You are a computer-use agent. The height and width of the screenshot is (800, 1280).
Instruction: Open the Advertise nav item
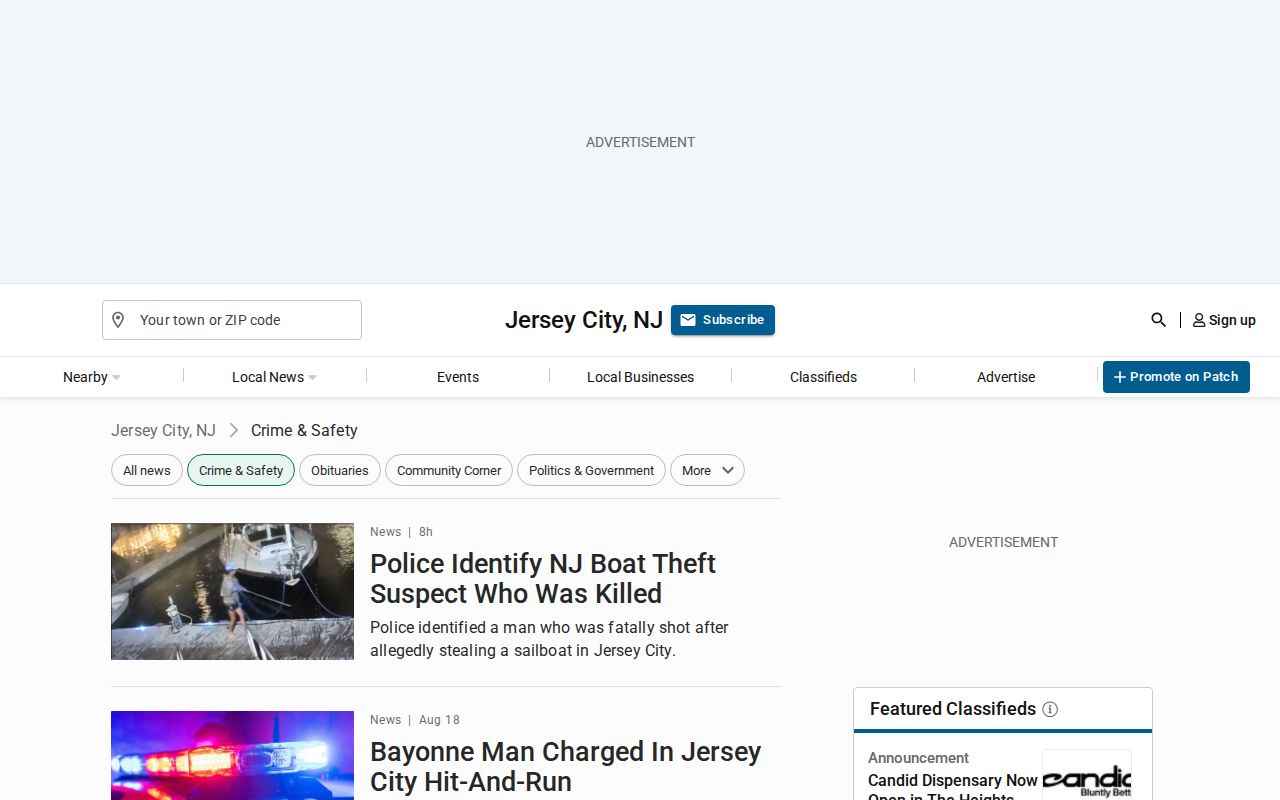tap(1006, 377)
